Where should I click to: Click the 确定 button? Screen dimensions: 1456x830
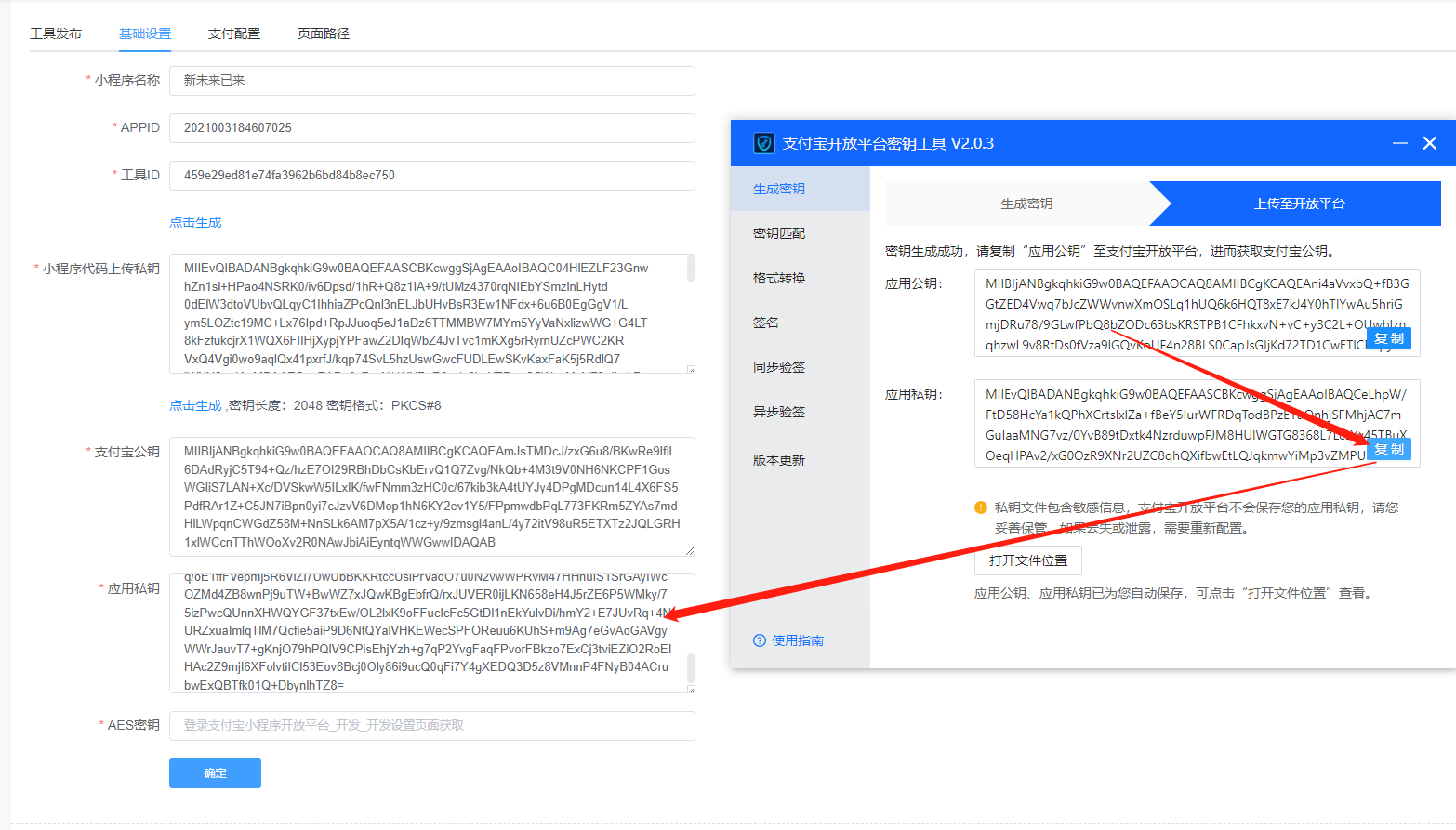point(215,773)
